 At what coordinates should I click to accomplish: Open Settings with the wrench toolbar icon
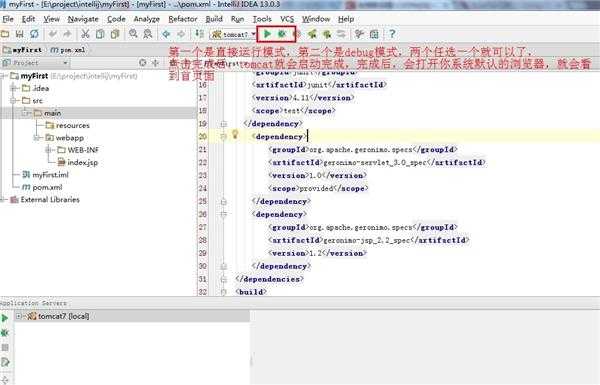tap(359, 34)
